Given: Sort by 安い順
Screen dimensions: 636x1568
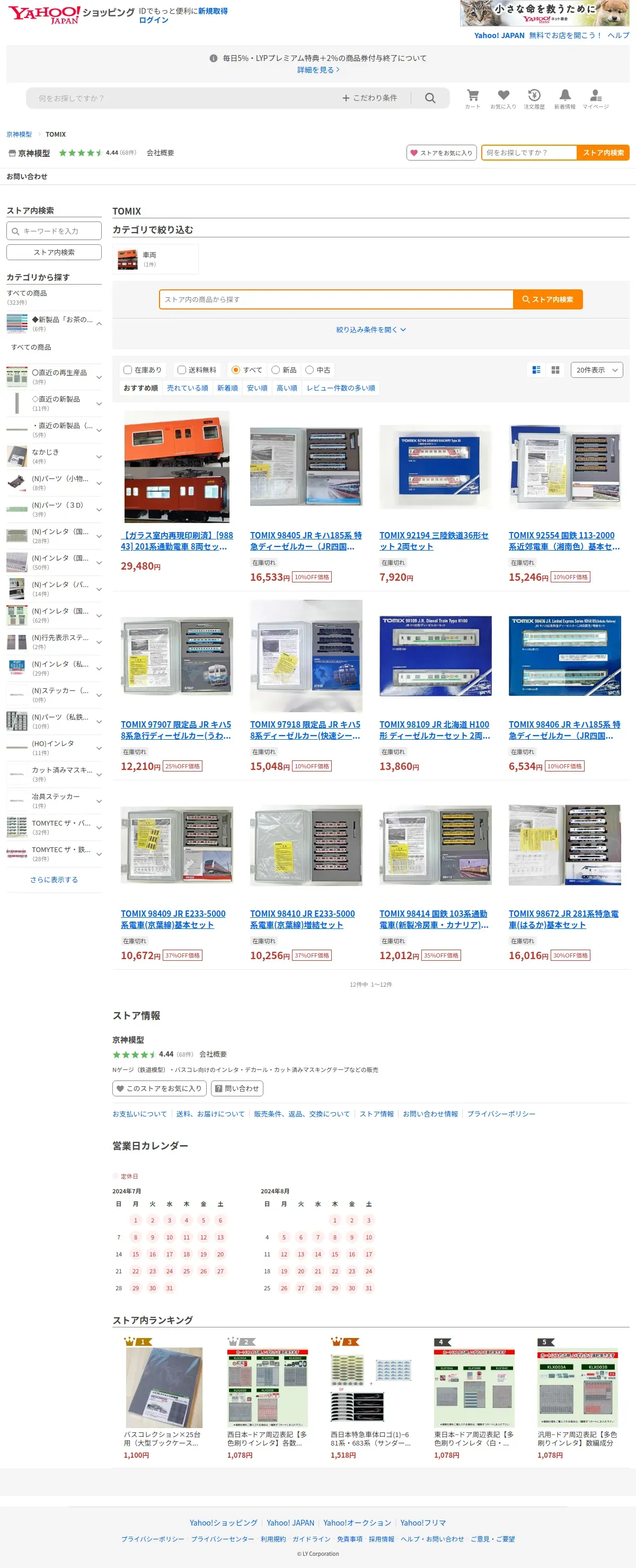Looking at the screenshot, I should pyautogui.click(x=257, y=388).
